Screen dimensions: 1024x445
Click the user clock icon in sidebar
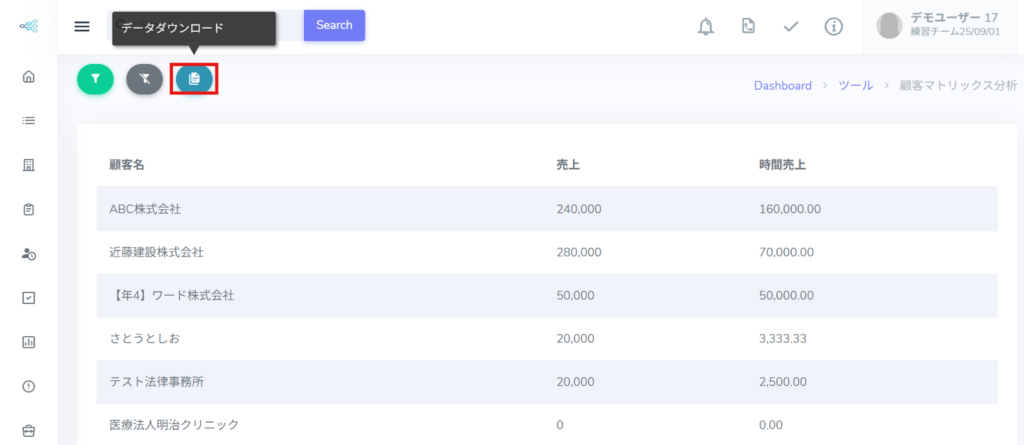pos(28,254)
